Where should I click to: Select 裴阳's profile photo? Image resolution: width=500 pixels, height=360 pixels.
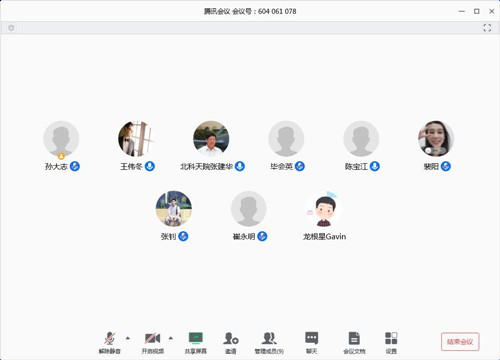[436, 139]
